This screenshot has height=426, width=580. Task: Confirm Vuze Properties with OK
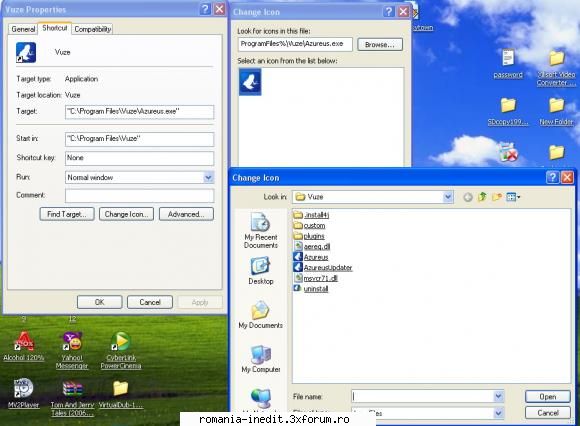(100, 302)
